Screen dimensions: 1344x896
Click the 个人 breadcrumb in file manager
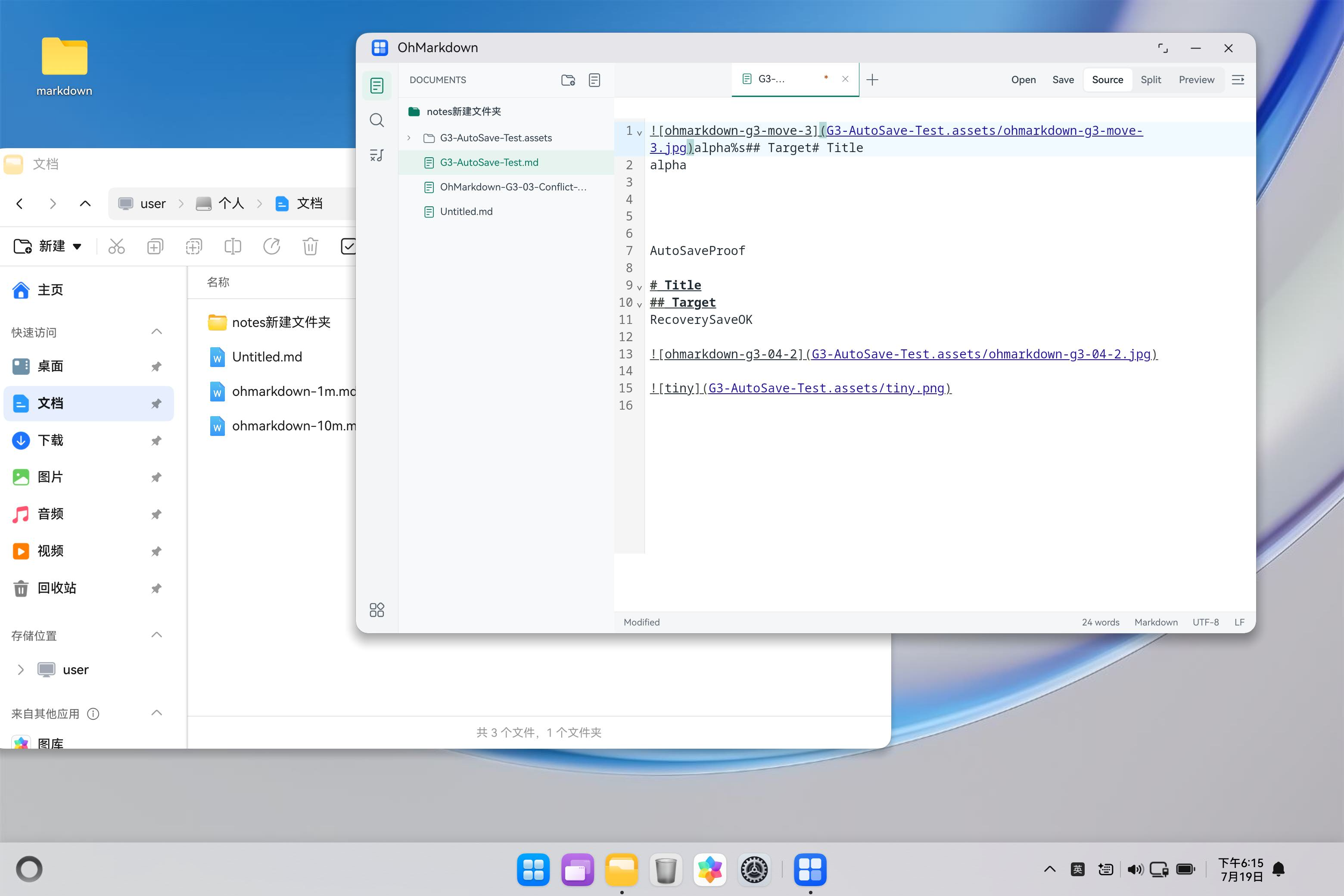coord(220,203)
